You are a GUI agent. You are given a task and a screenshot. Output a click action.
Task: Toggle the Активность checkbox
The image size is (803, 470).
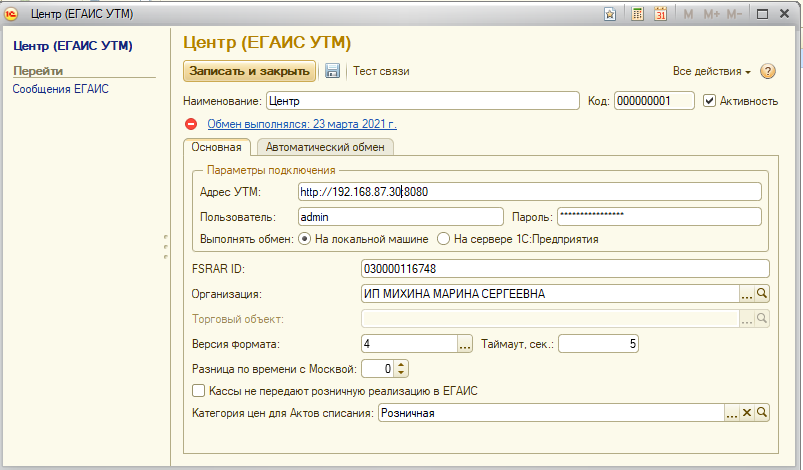(709, 101)
